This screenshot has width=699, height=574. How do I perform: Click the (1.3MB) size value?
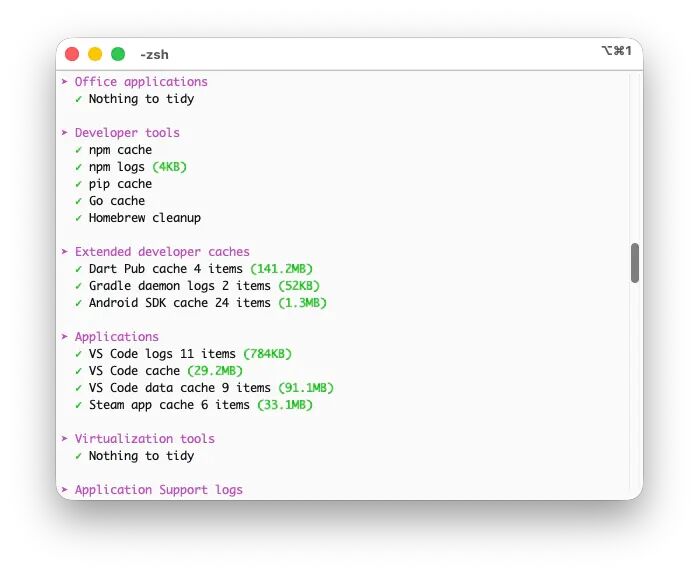pos(303,303)
